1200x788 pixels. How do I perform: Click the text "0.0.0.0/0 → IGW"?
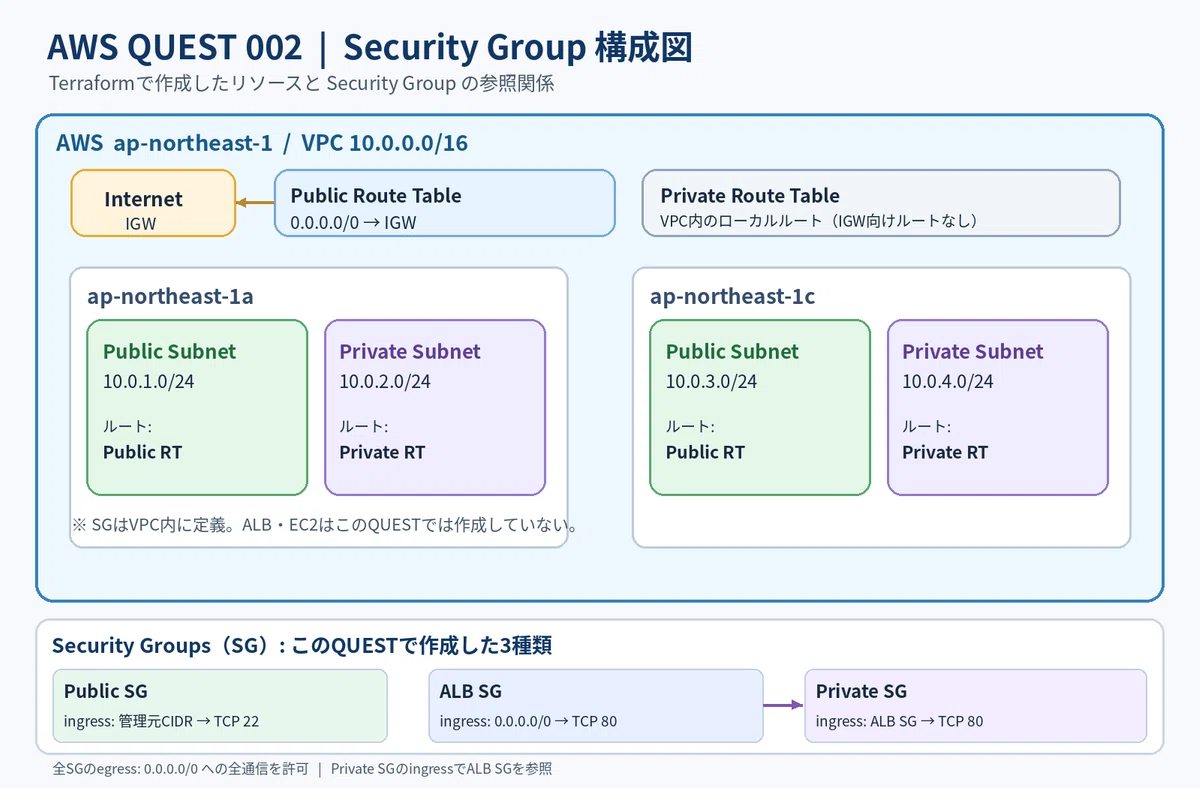353,222
